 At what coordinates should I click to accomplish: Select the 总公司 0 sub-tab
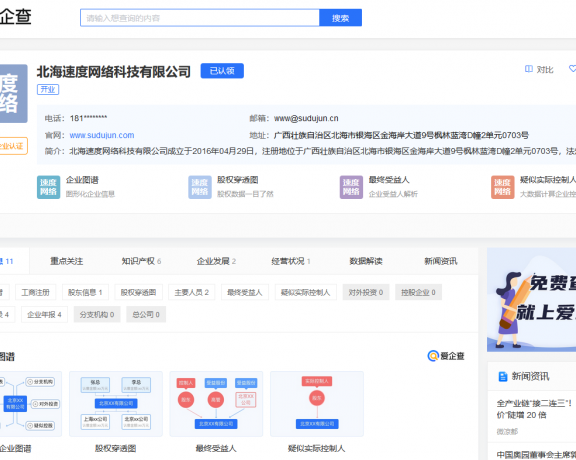pos(146,315)
